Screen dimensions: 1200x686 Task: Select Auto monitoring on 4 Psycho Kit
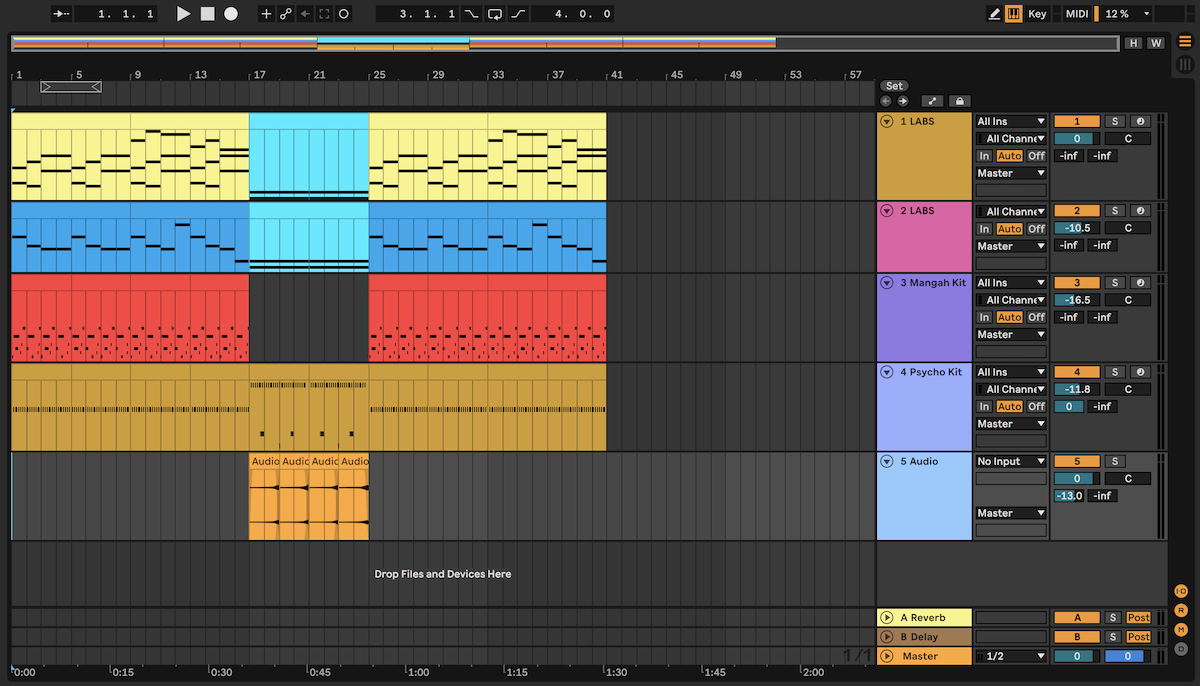pyautogui.click(x=1009, y=407)
